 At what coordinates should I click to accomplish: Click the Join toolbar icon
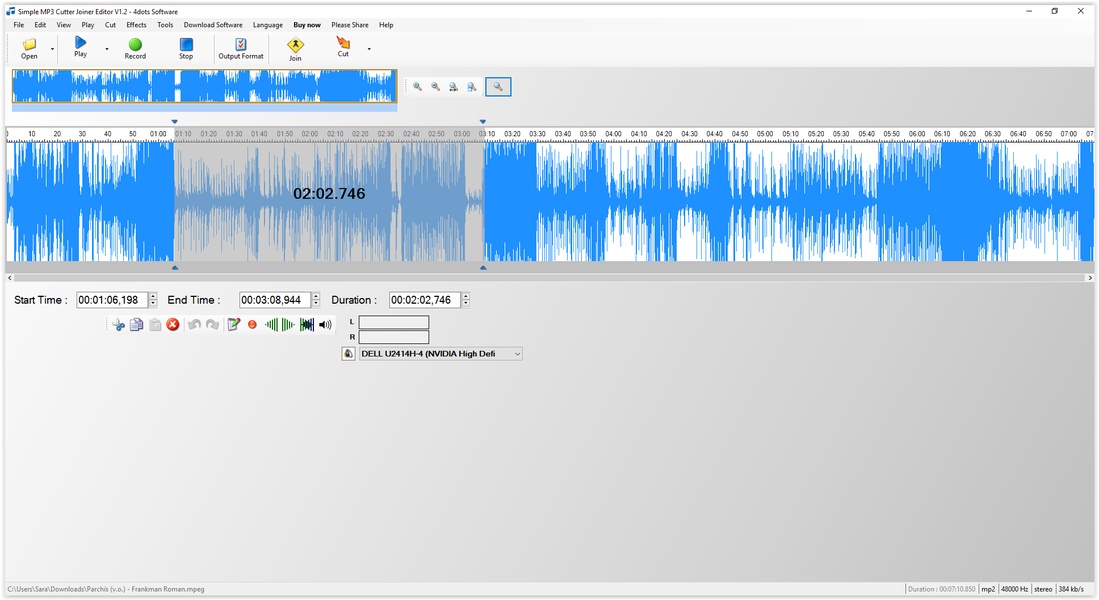[x=295, y=47]
